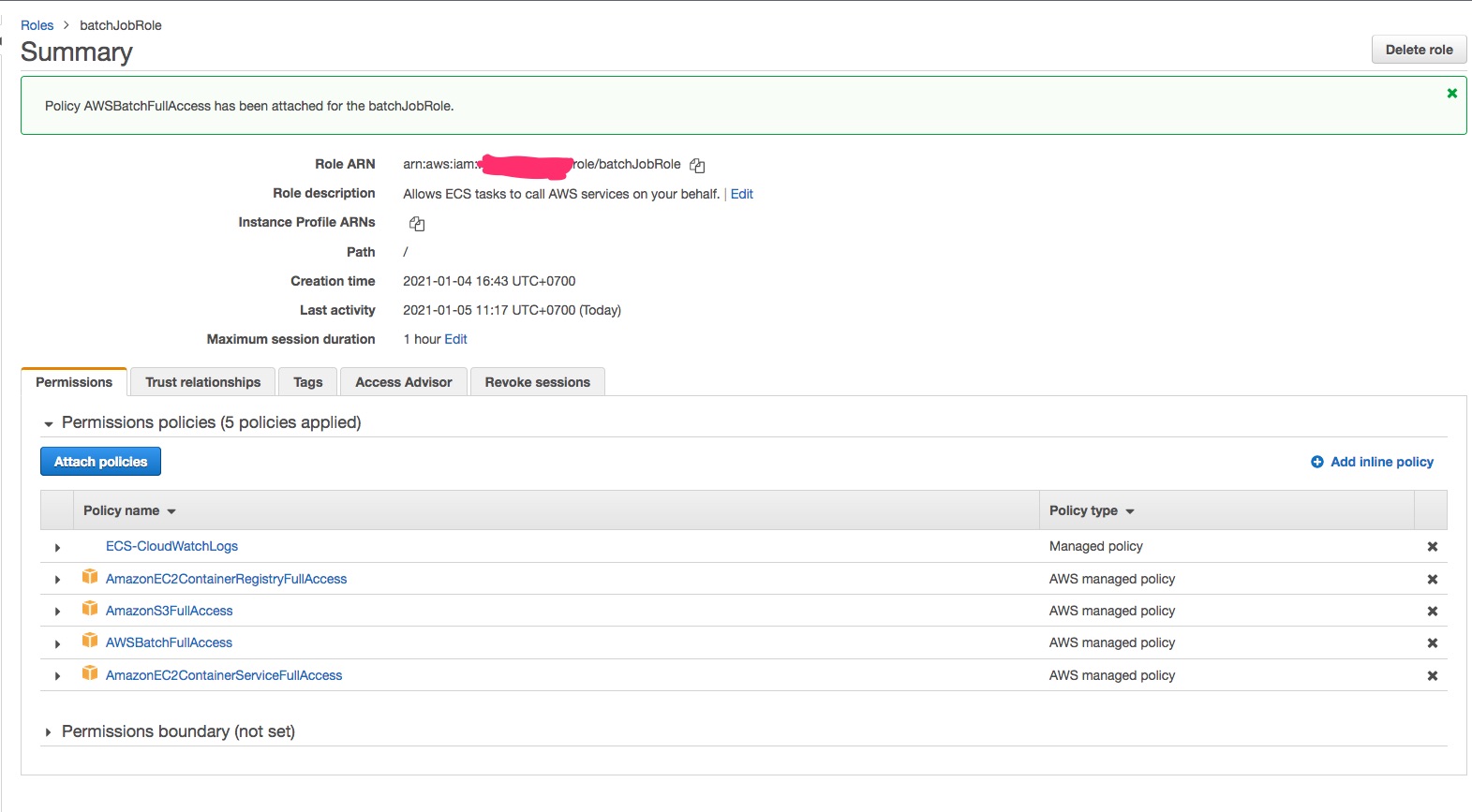The image size is (1472, 812).
Task: Expand the ECS-CloudWatchLogs policy row
Action: [x=57, y=548]
